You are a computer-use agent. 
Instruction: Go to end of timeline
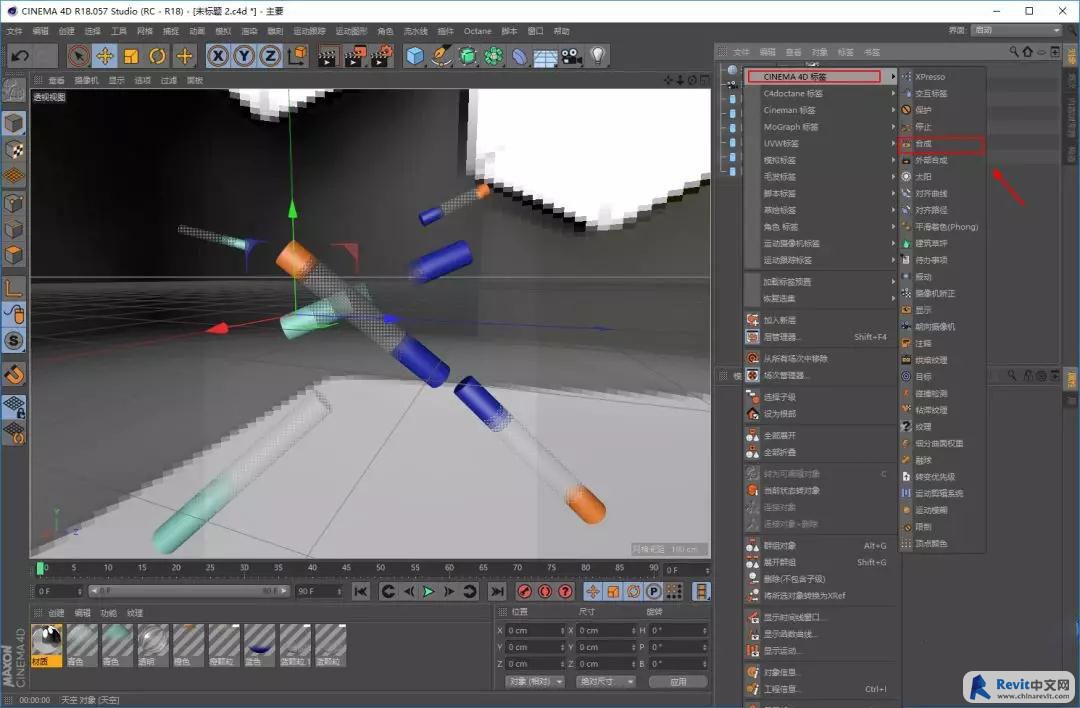[497, 592]
